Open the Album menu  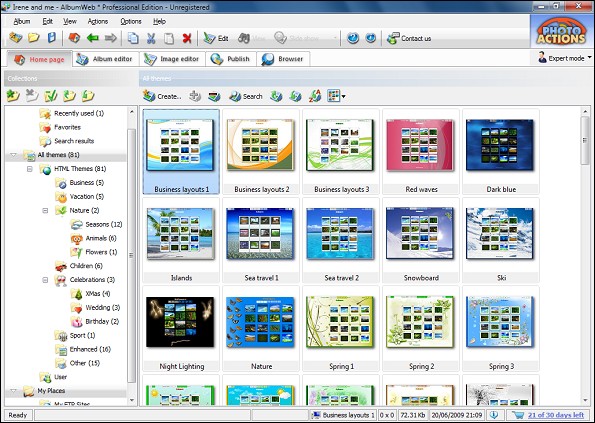22,21
